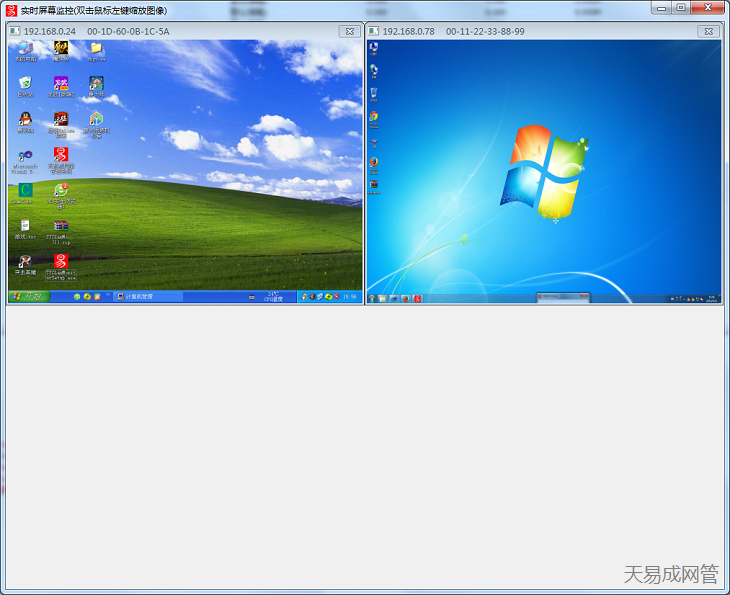730x595 pixels.
Task: Click the Windows 7 logo wallpaper thumbnail
Action: click(543, 168)
